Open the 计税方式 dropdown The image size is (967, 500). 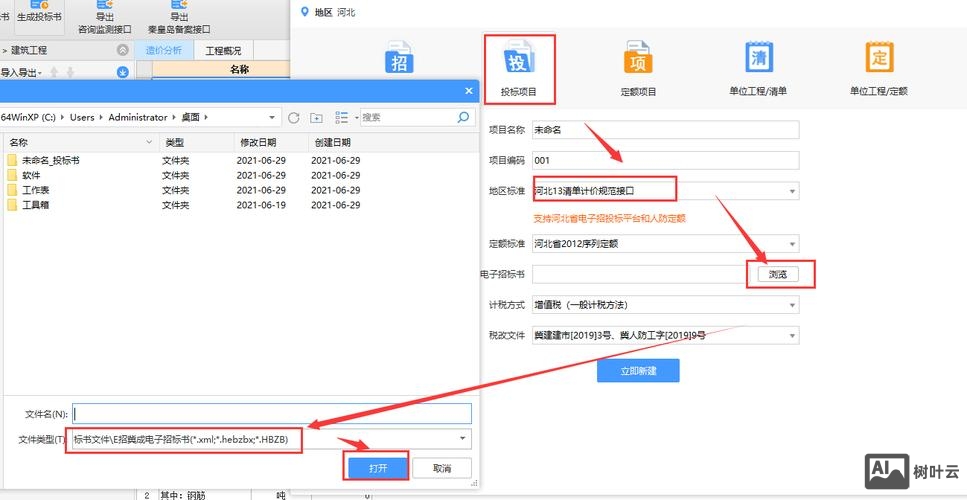[x=665, y=305]
